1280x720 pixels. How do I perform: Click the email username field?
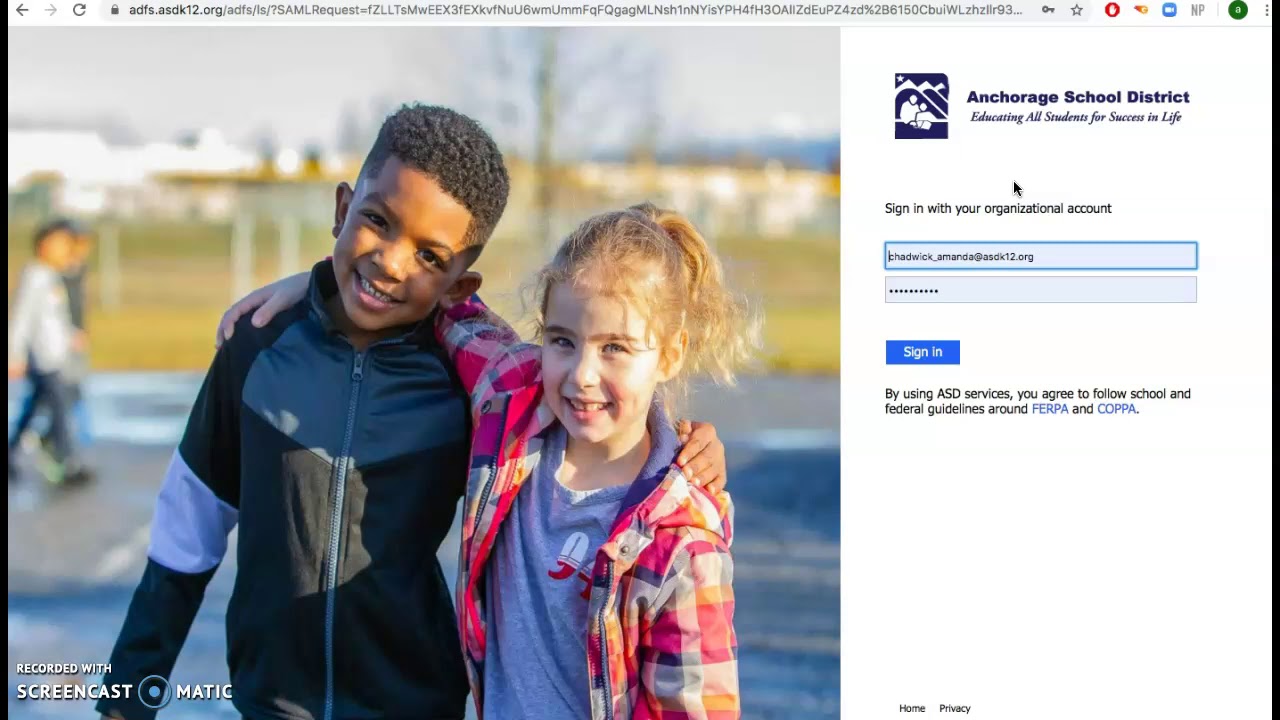[x=1040, y=256]
